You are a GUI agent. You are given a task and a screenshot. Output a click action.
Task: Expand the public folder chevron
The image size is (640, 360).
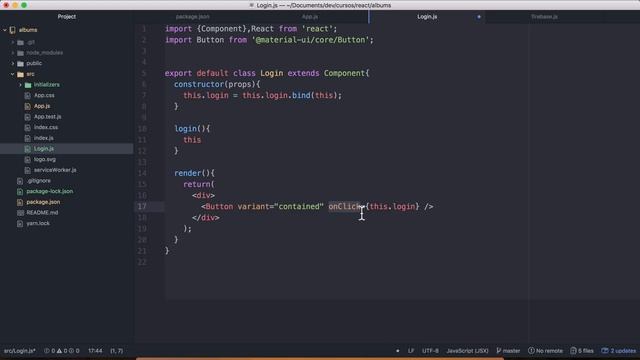[x=13, y=63]
